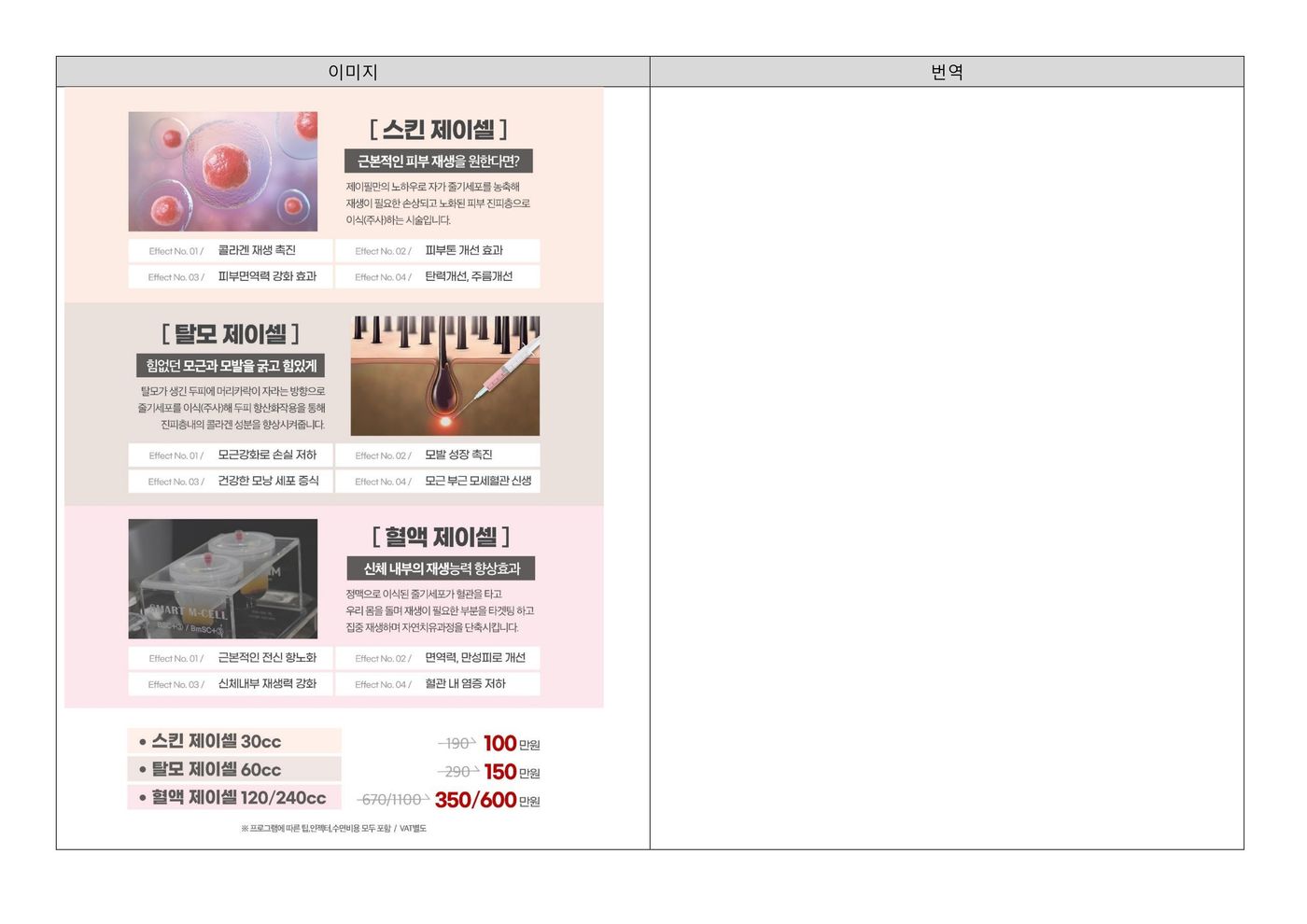Viewport: 1307px width, 924px height.
Task: Click the [스킨 제이셀] heading
Action: pyautogui.click(x=439, y=129)
